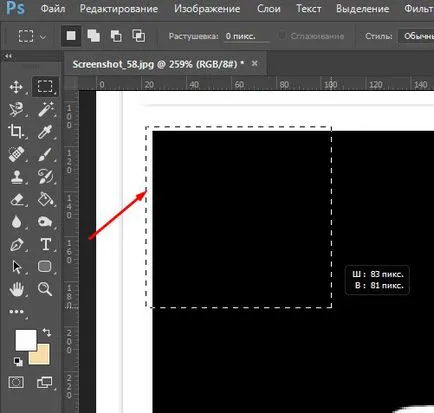Select the Magic Wand tool
Image resolution: width=434 pixels, height=413 pixels.
(45, 109)
